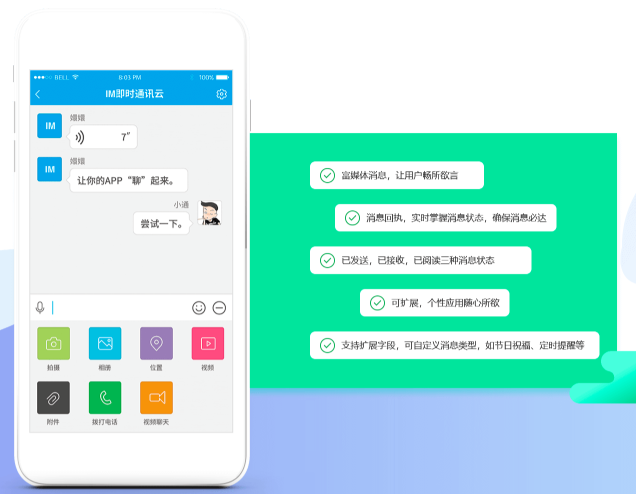Click check mark beside 可扩展 feature

(x=377, y=303)
